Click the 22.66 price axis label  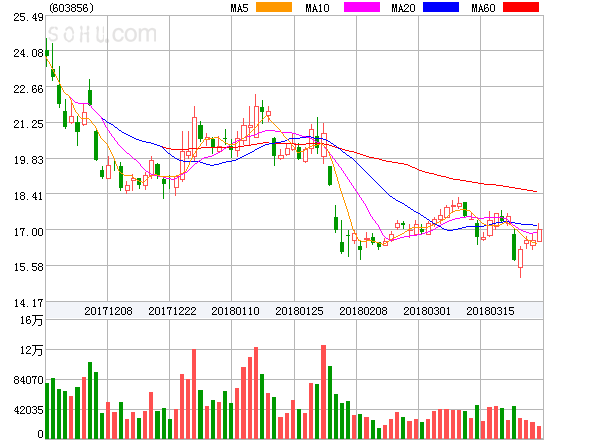(x=28, y=89)
